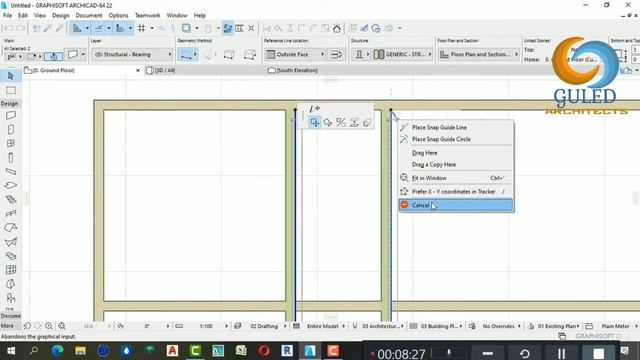Open the Structural - Bearing layer dropdown
640x360 pixels.
(133, 54)
